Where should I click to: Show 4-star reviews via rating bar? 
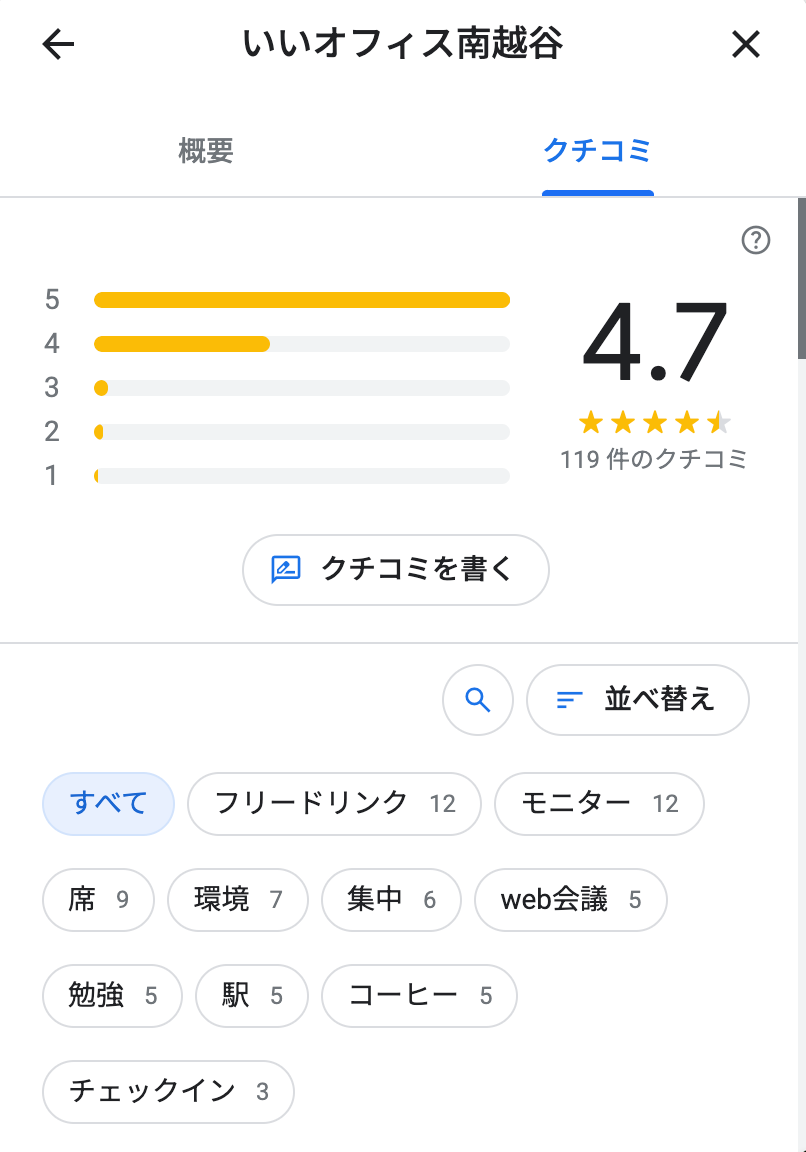[x=302, y=344]
